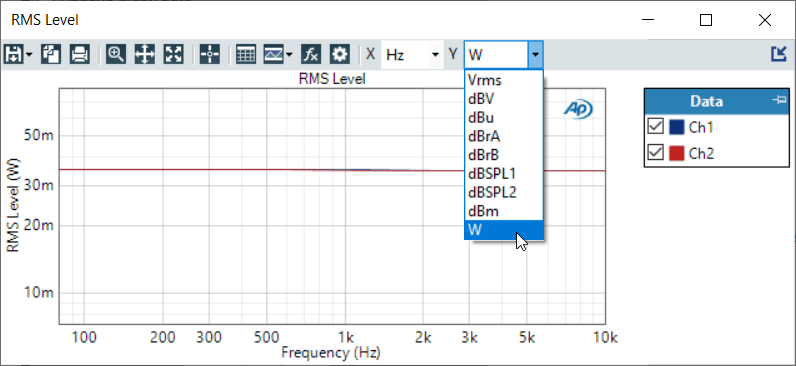Choose dBm from the unit list
Viewport: 796px width, 366px height.
pyautogui.click(x=504, y=211)
